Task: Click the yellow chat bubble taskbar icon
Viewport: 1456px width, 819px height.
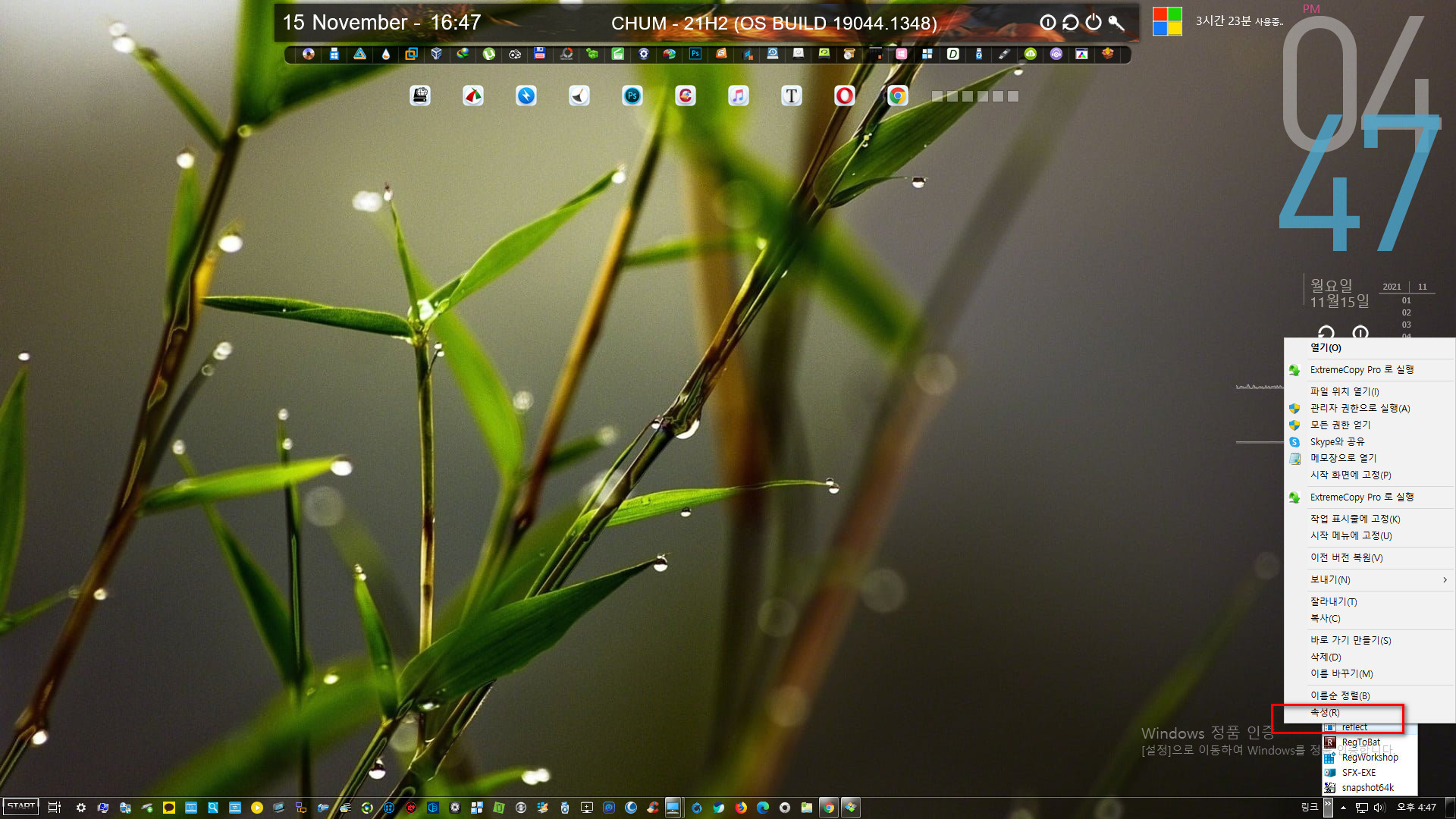Action: pos(169,808)
